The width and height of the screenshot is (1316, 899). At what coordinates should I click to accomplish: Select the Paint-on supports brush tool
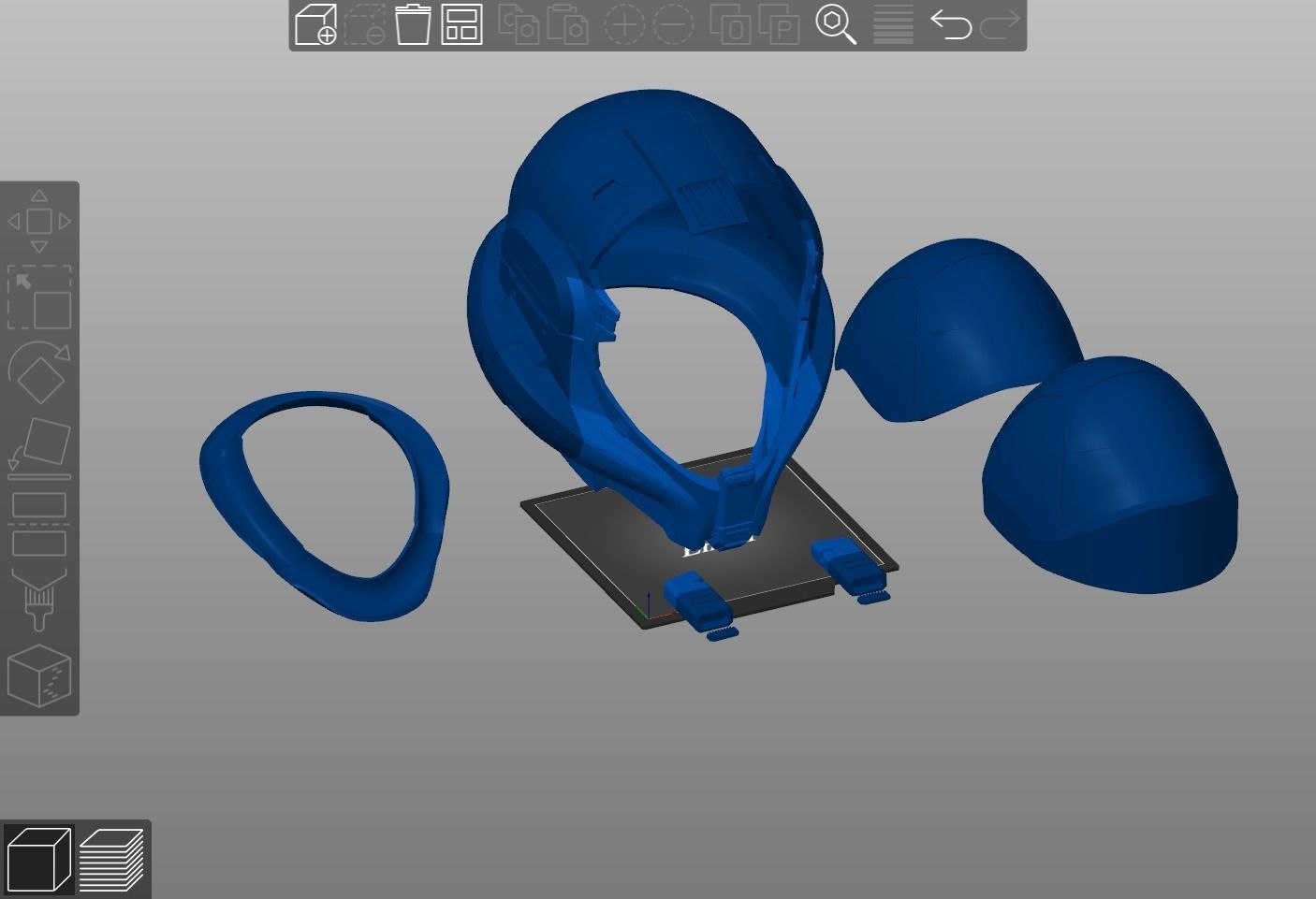point(39,599)
